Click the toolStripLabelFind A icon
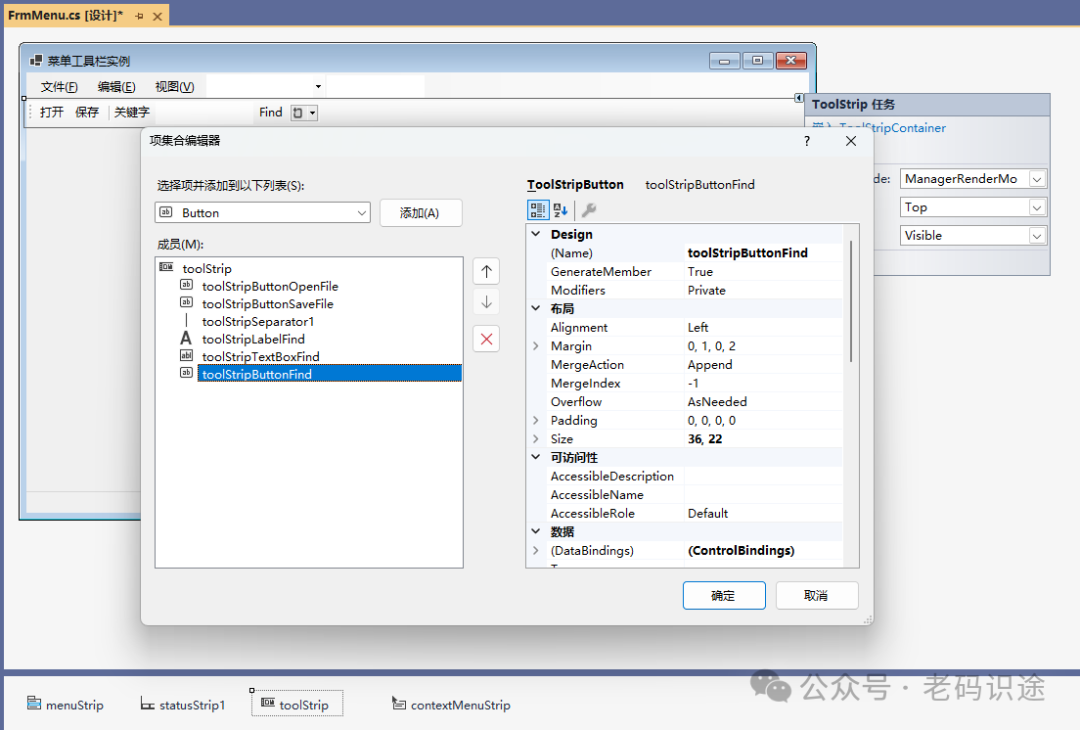Screen dimensions: 1080x730 coord(186,338)
